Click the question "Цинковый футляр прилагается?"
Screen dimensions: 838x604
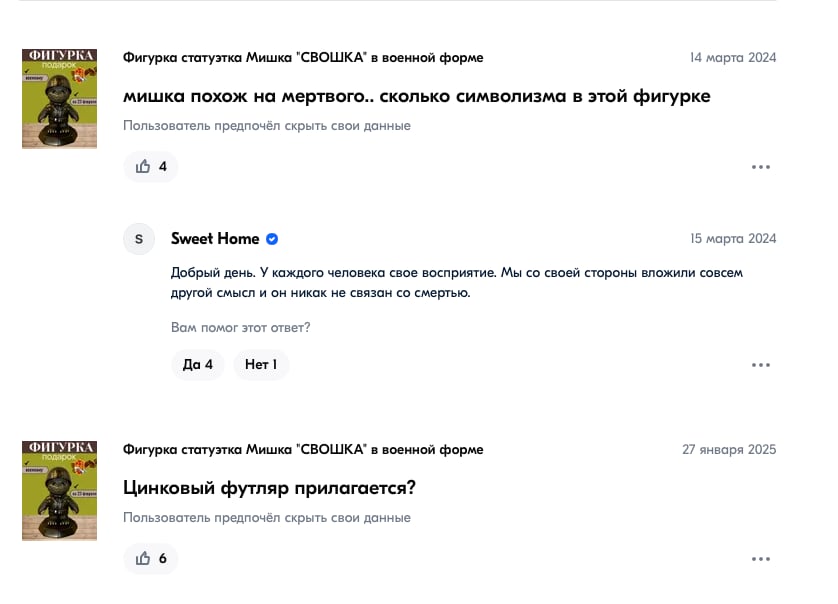[x=269, y=489]
